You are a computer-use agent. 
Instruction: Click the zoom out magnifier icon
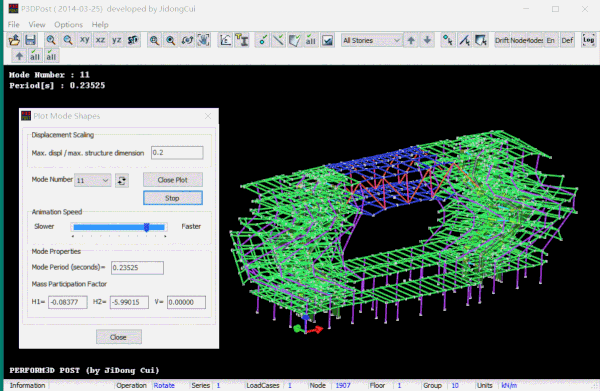coord(68,40)
